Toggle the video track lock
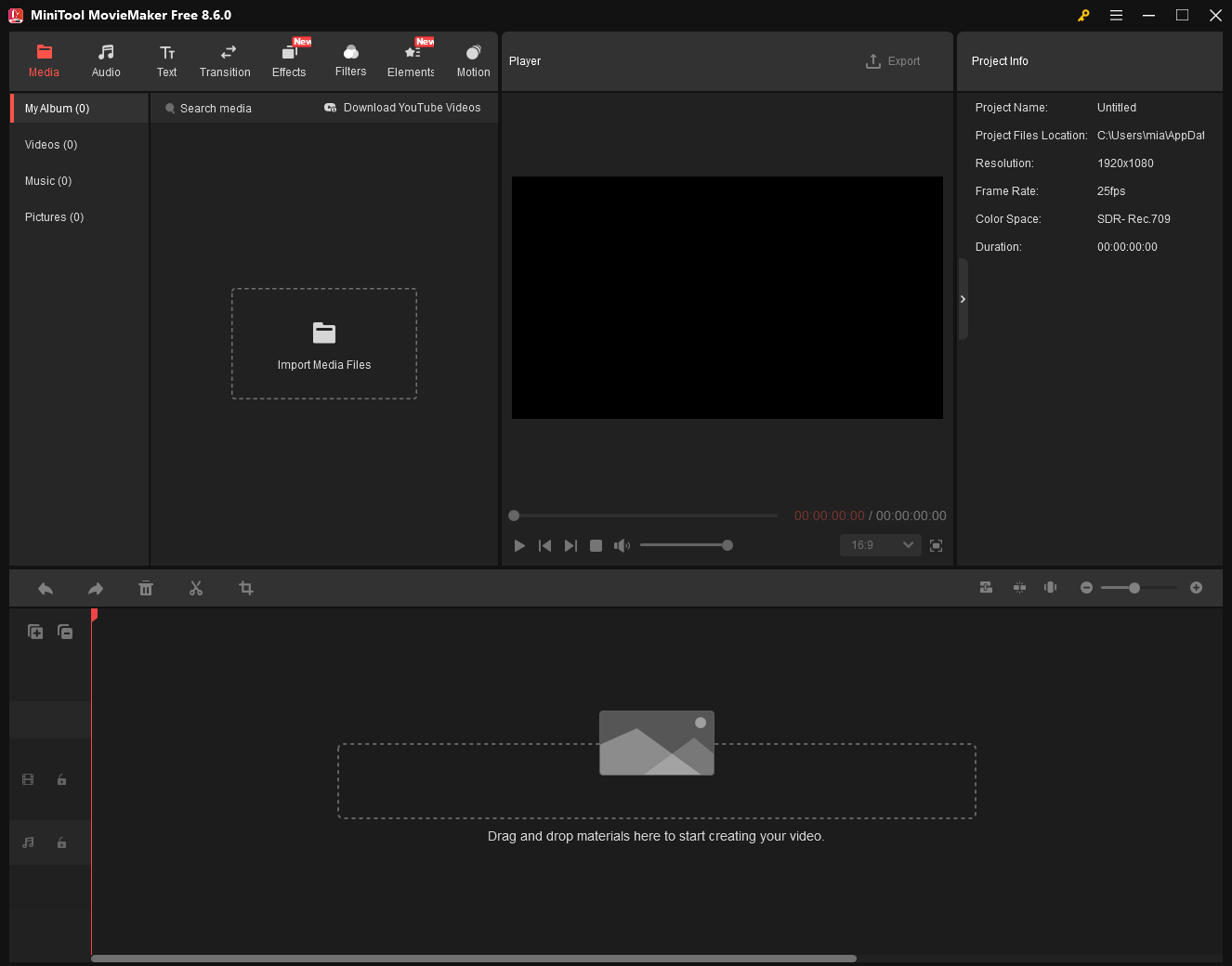The height and width of the screenshot is (966, 1232). [61, 780]
